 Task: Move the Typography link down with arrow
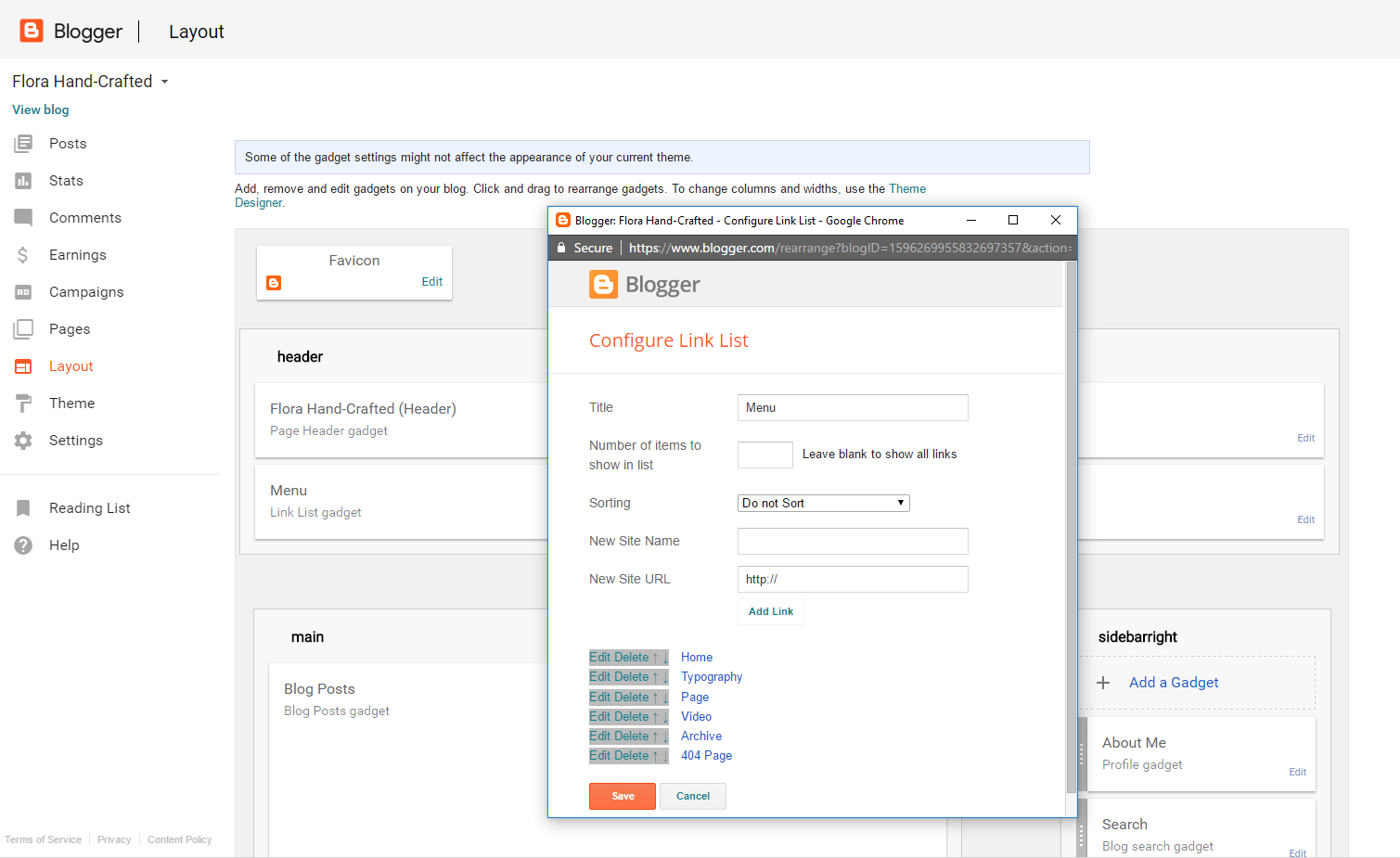click(x=665, y=677)
